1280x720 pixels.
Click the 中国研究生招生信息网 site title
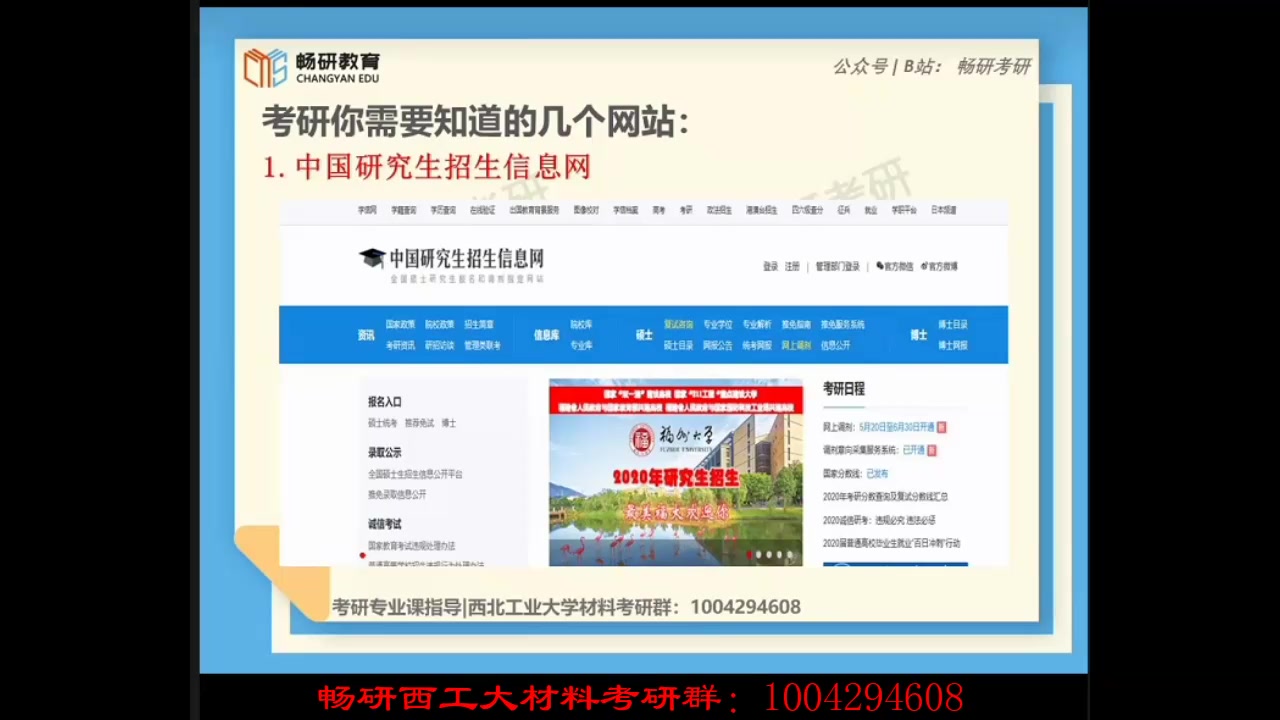(x=467, y=259)
